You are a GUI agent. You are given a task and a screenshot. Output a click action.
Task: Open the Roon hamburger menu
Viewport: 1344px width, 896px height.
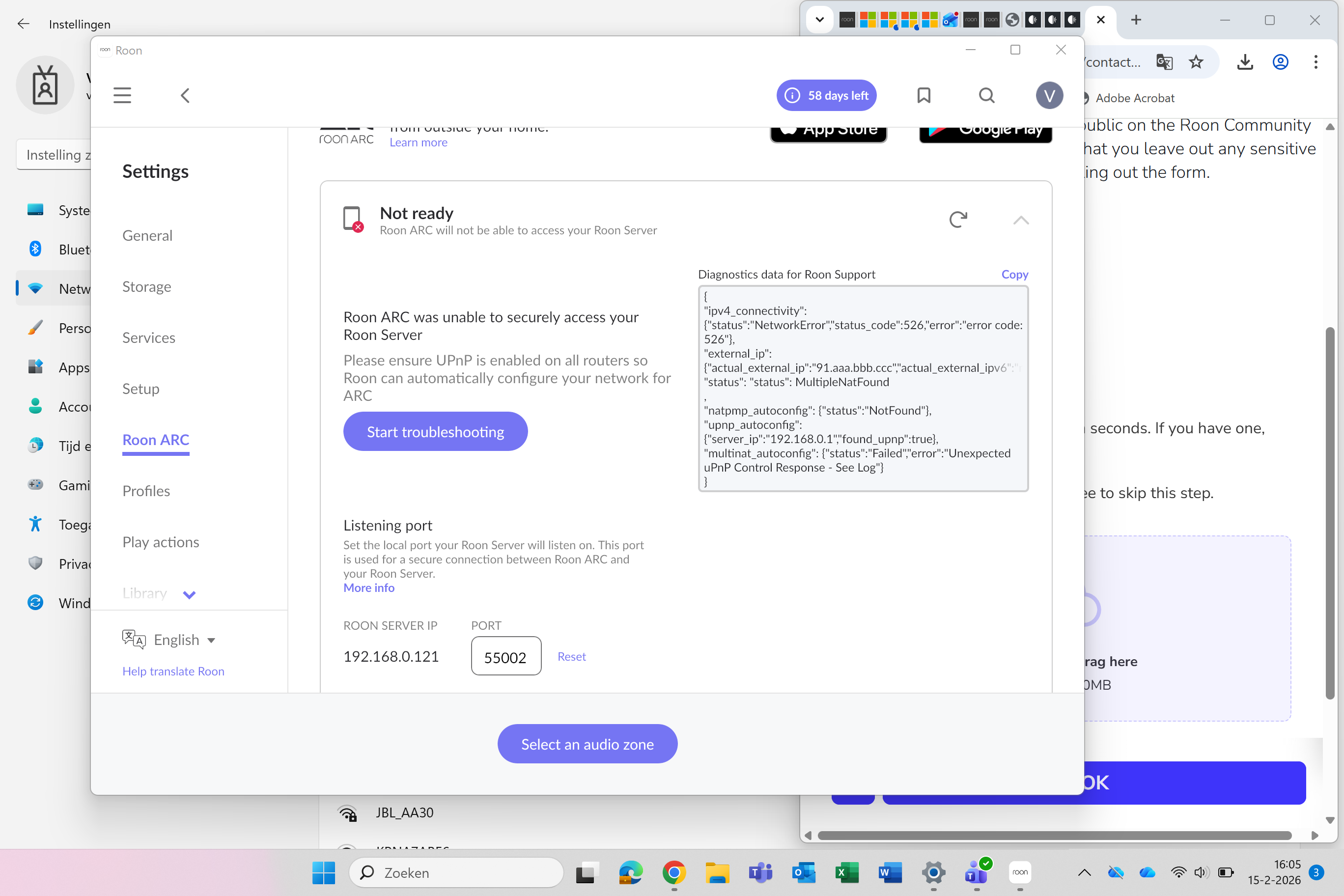[122, 95]
